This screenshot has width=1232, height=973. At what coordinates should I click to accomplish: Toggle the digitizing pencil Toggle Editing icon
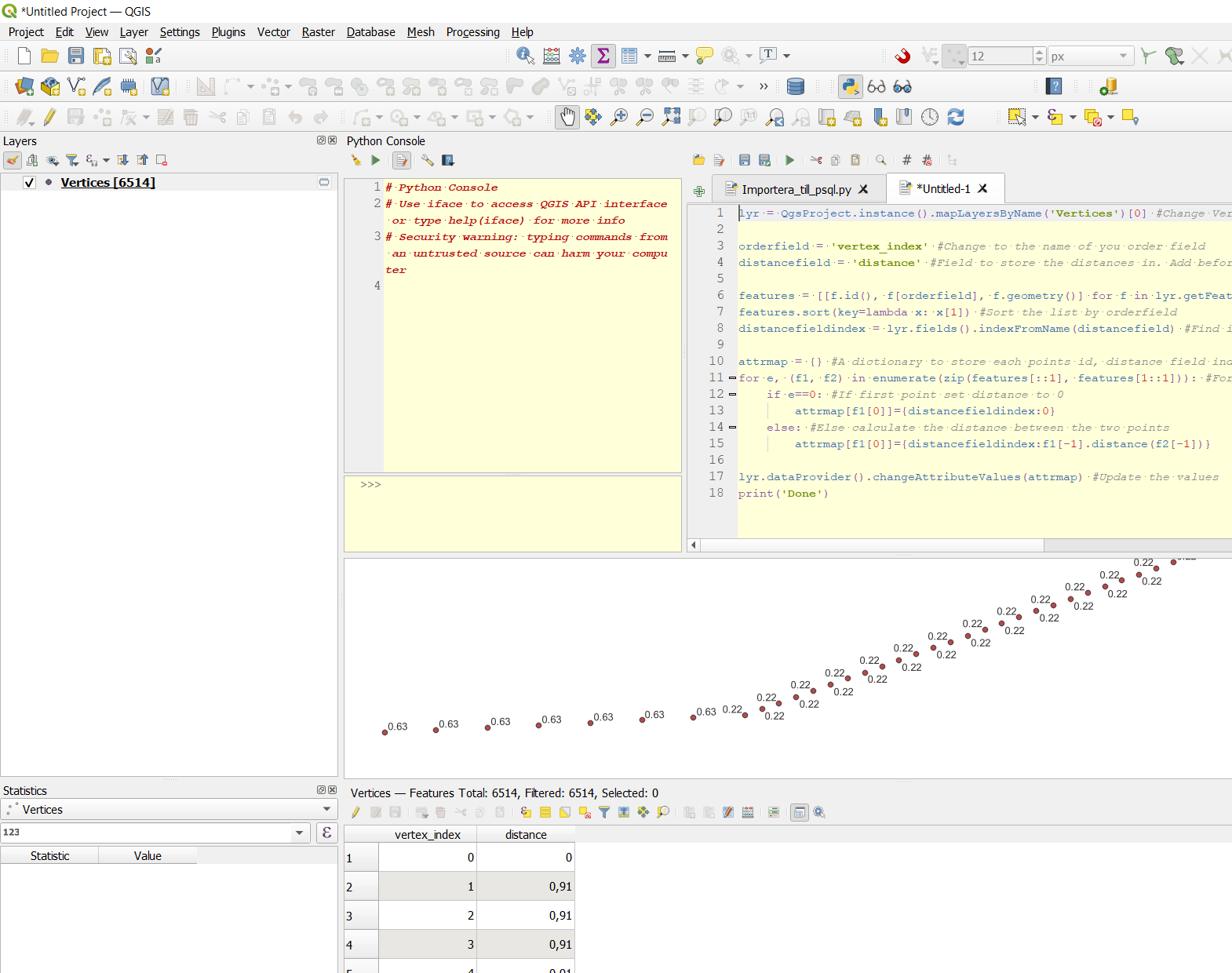(50, 117)
